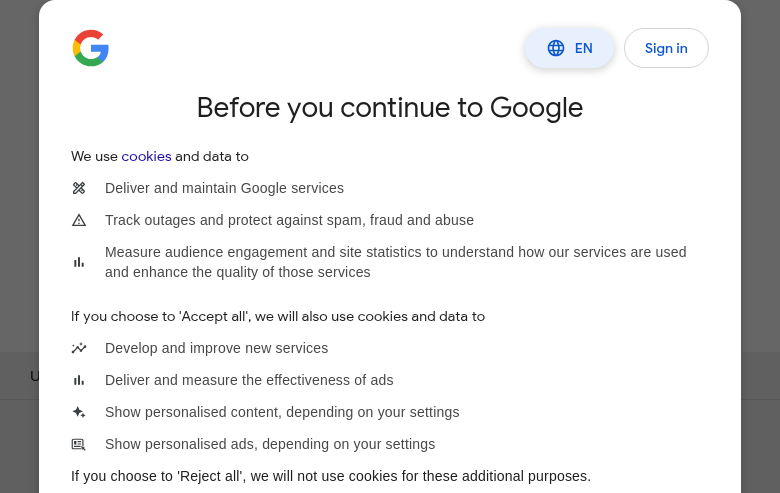This screenshot has height=493, width=780.
Task: Open the EN language selector
Action: tap(570, 48)
